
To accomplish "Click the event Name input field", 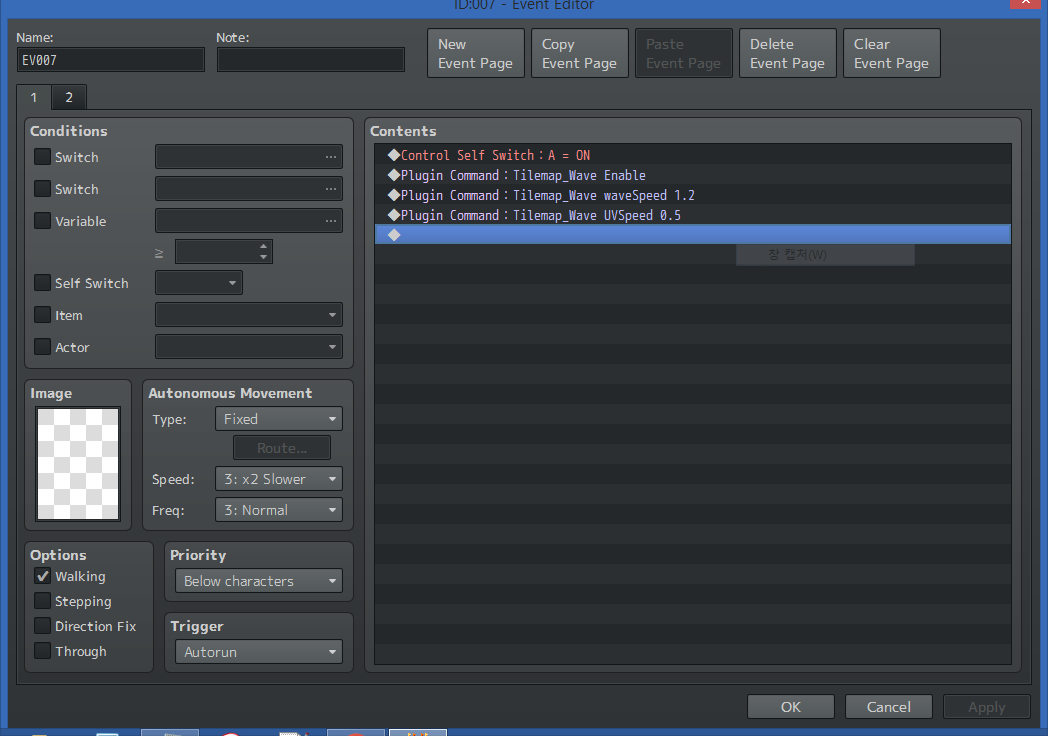I will (110, 60).
